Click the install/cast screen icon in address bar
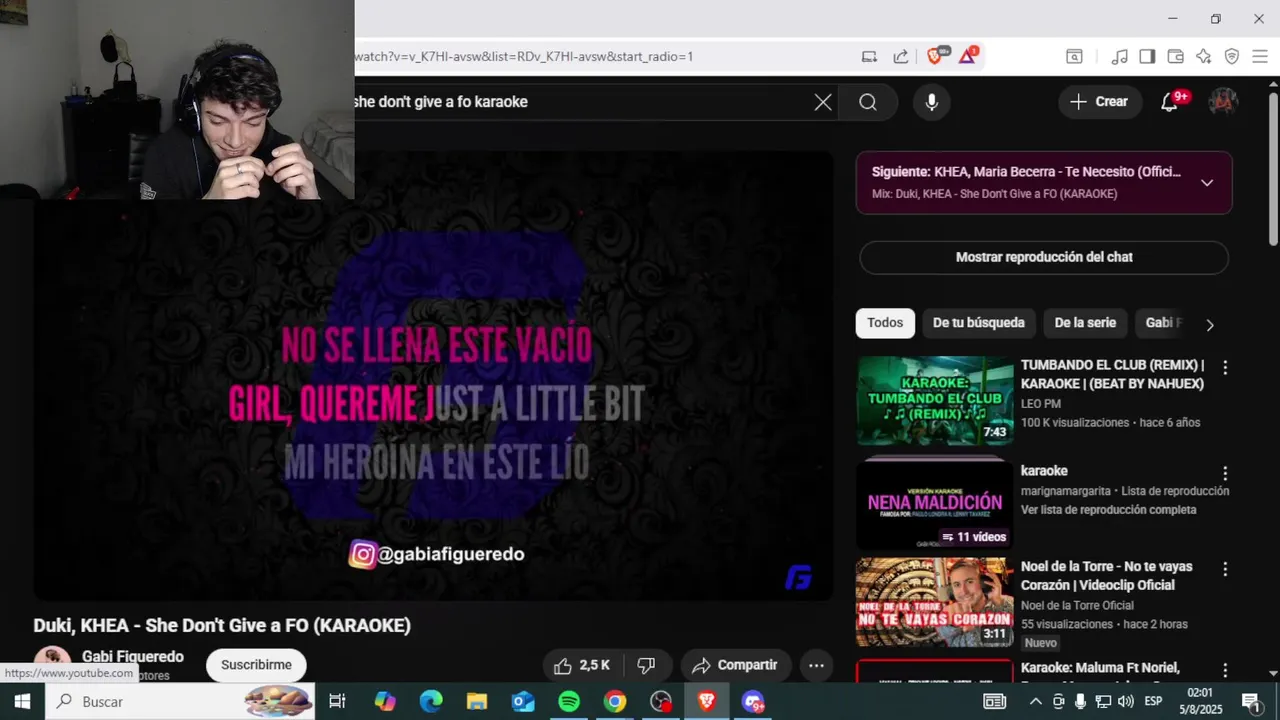 click(x=870, y=56)
